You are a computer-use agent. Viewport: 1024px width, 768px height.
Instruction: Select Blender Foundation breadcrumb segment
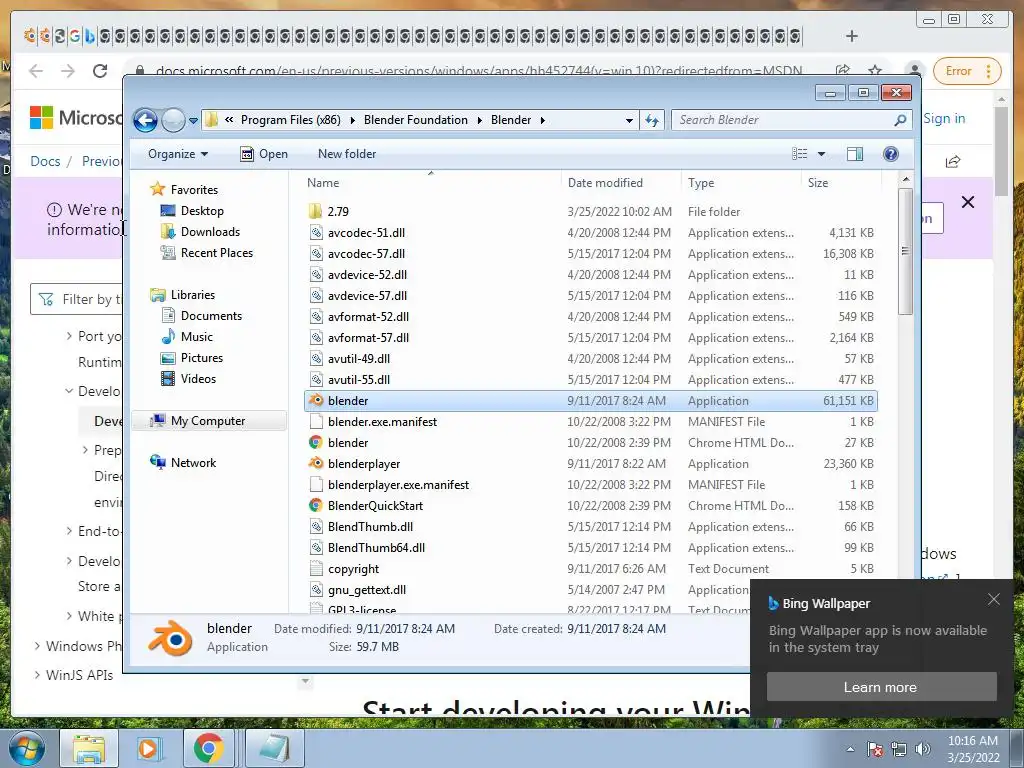pyautogui.click(x=415, y=120)
